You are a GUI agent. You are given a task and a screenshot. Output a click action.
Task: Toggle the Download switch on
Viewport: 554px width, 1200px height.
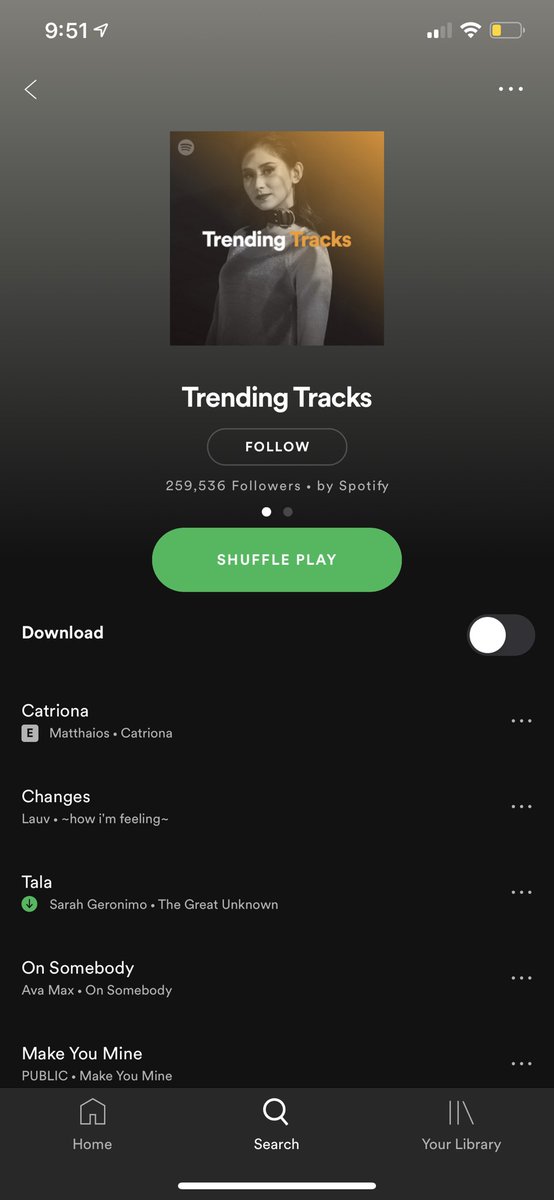point(501,635)
